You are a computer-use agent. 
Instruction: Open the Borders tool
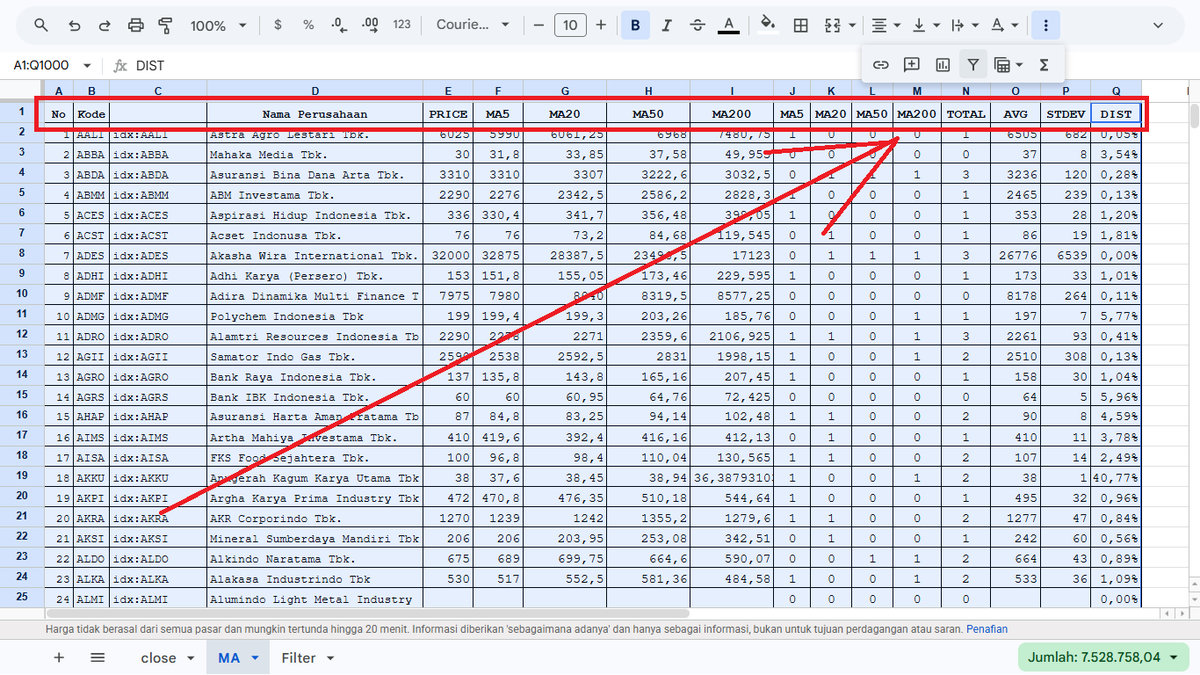[801, 25]
